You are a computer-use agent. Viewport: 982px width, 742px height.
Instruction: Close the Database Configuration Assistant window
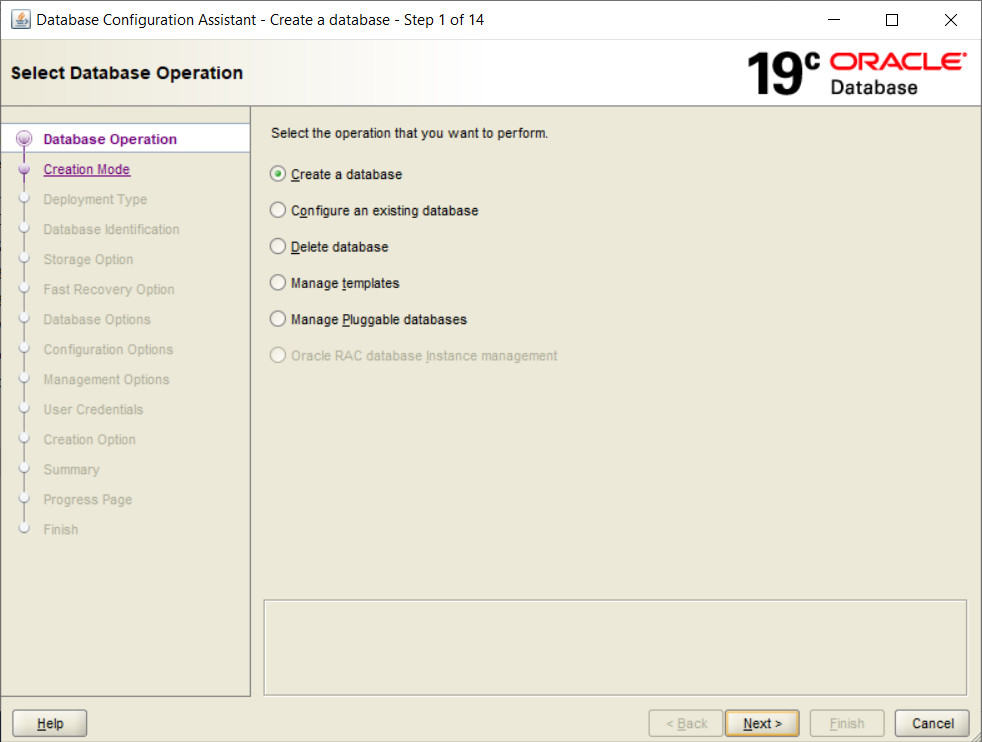tap(951, 20)
